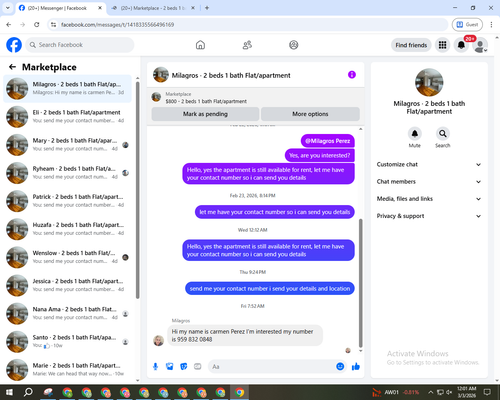The height and width of the screenshot is (400, 500).
Task: Mute this chat using the bell icon
Action: 415,134
